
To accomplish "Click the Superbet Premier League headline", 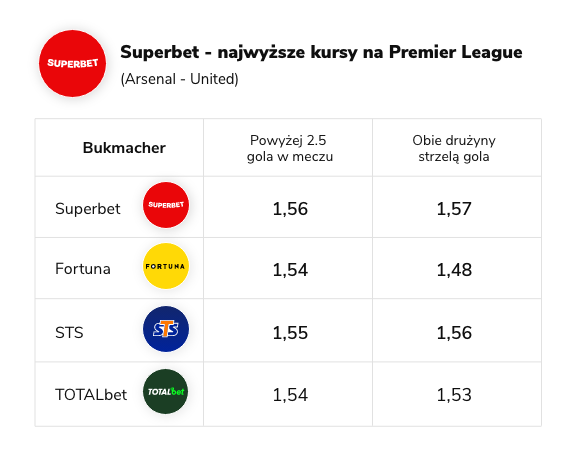I will tap(321, 52).
